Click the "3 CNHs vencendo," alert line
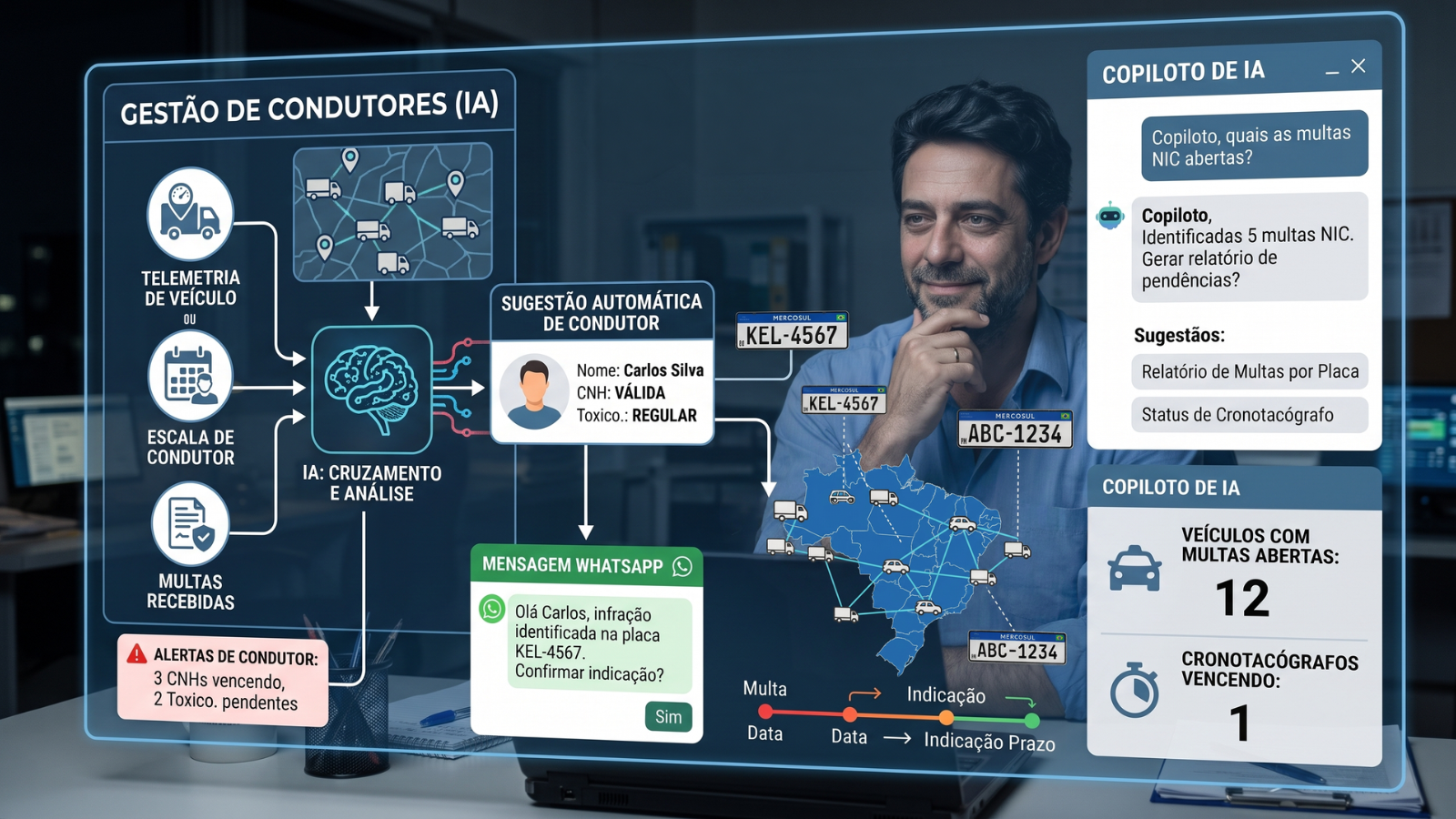 (x=218, y=680)
